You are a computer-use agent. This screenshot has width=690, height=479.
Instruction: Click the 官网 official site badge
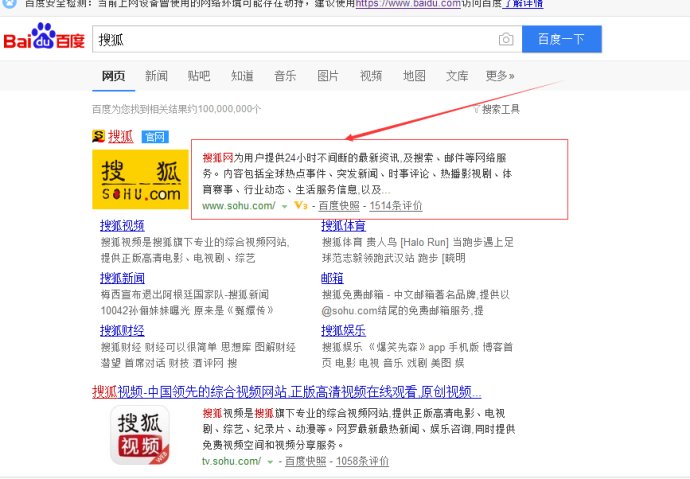[154, 136]
